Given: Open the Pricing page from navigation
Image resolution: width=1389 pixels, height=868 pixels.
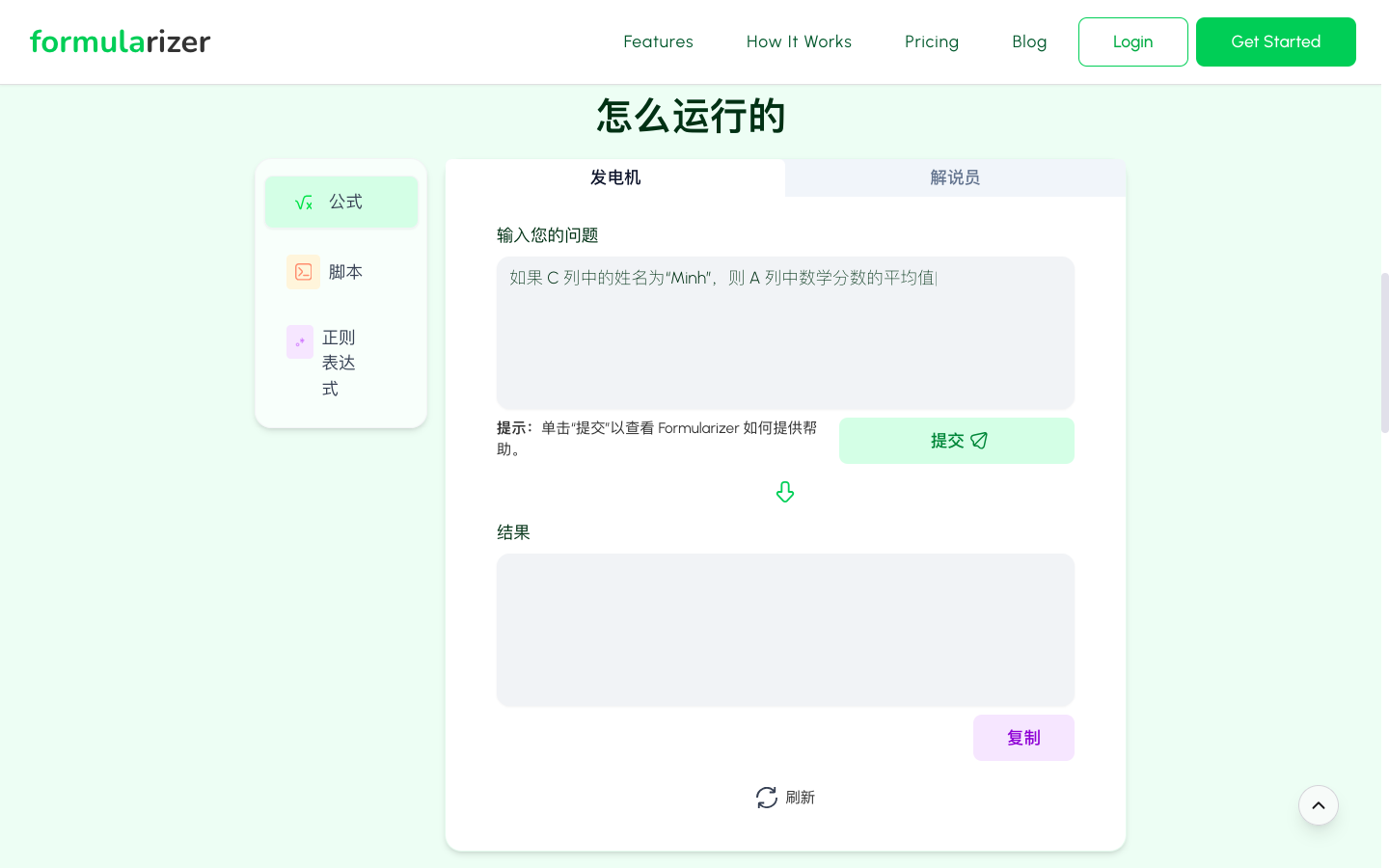Looking at the screenshot, I should pos(932,41).
